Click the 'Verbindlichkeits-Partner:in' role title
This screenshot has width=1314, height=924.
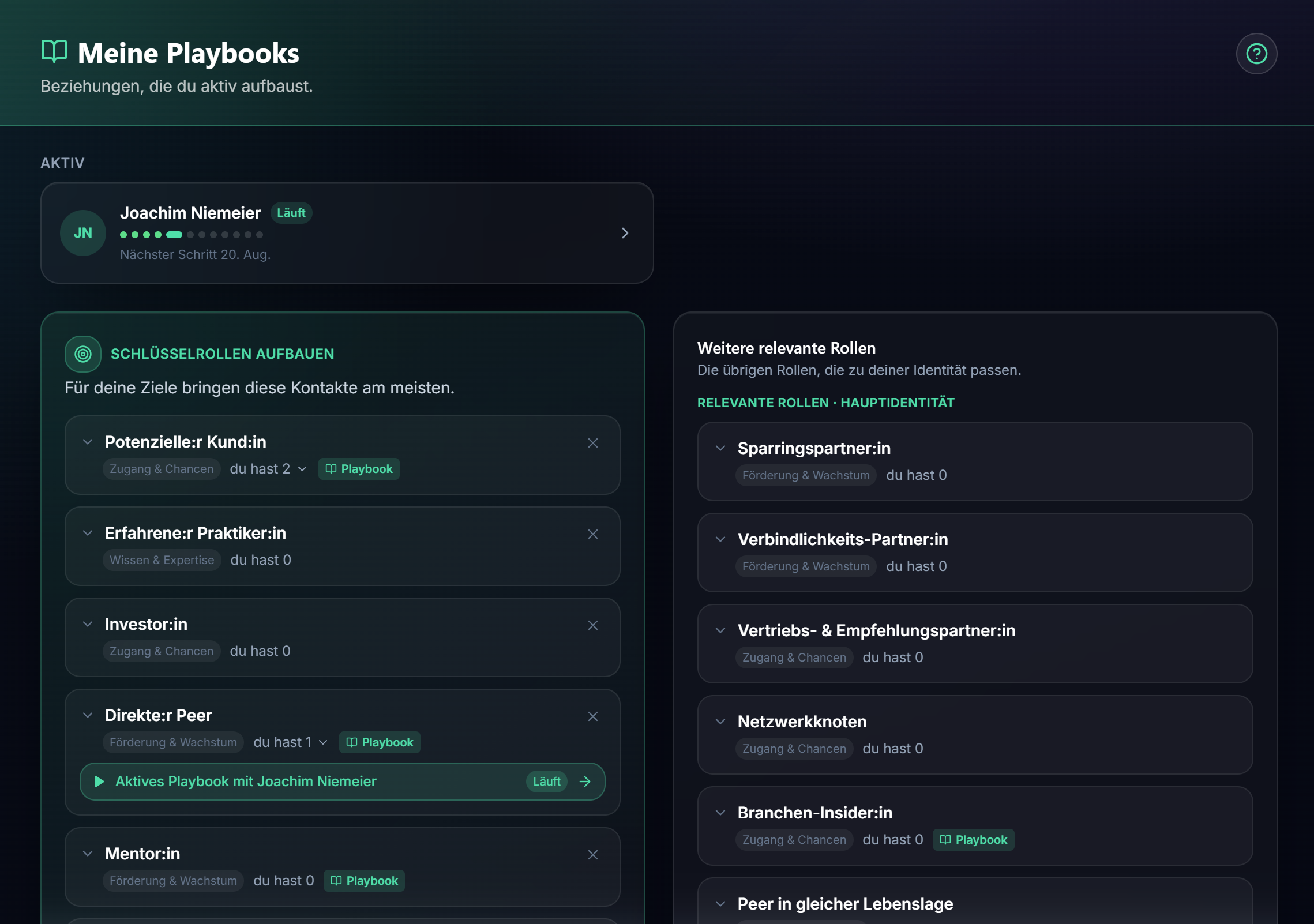[x=843, y=539]
